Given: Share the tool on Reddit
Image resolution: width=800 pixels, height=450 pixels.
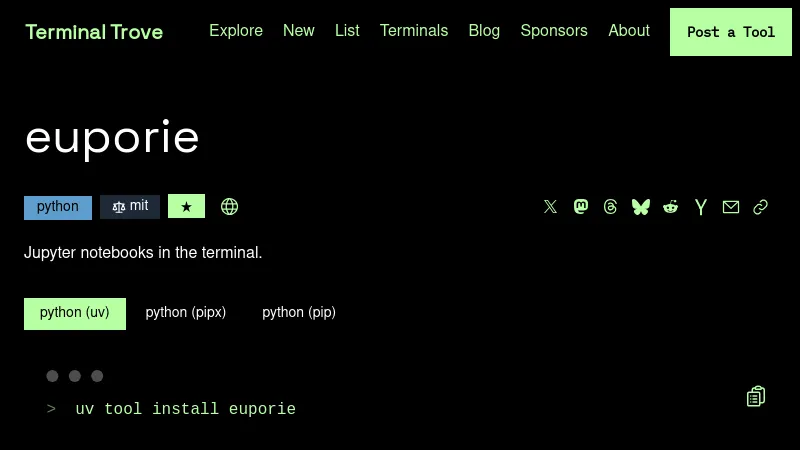Looking at the screenshot, I should [671, 207].
